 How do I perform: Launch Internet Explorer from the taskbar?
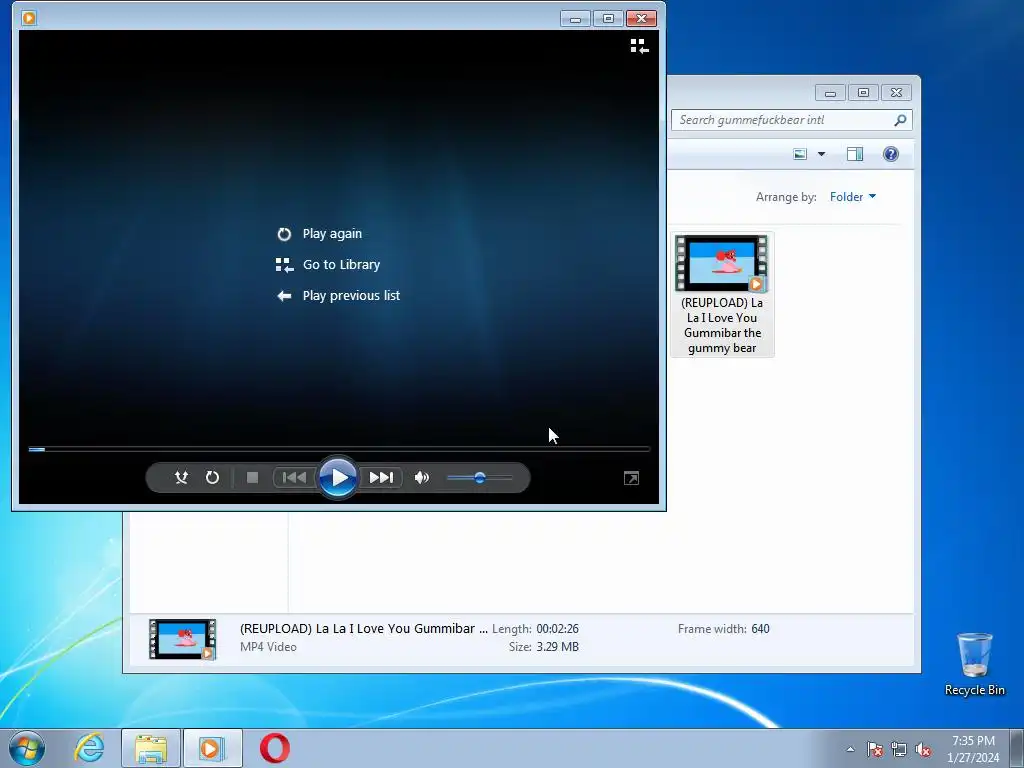(89, 748)
